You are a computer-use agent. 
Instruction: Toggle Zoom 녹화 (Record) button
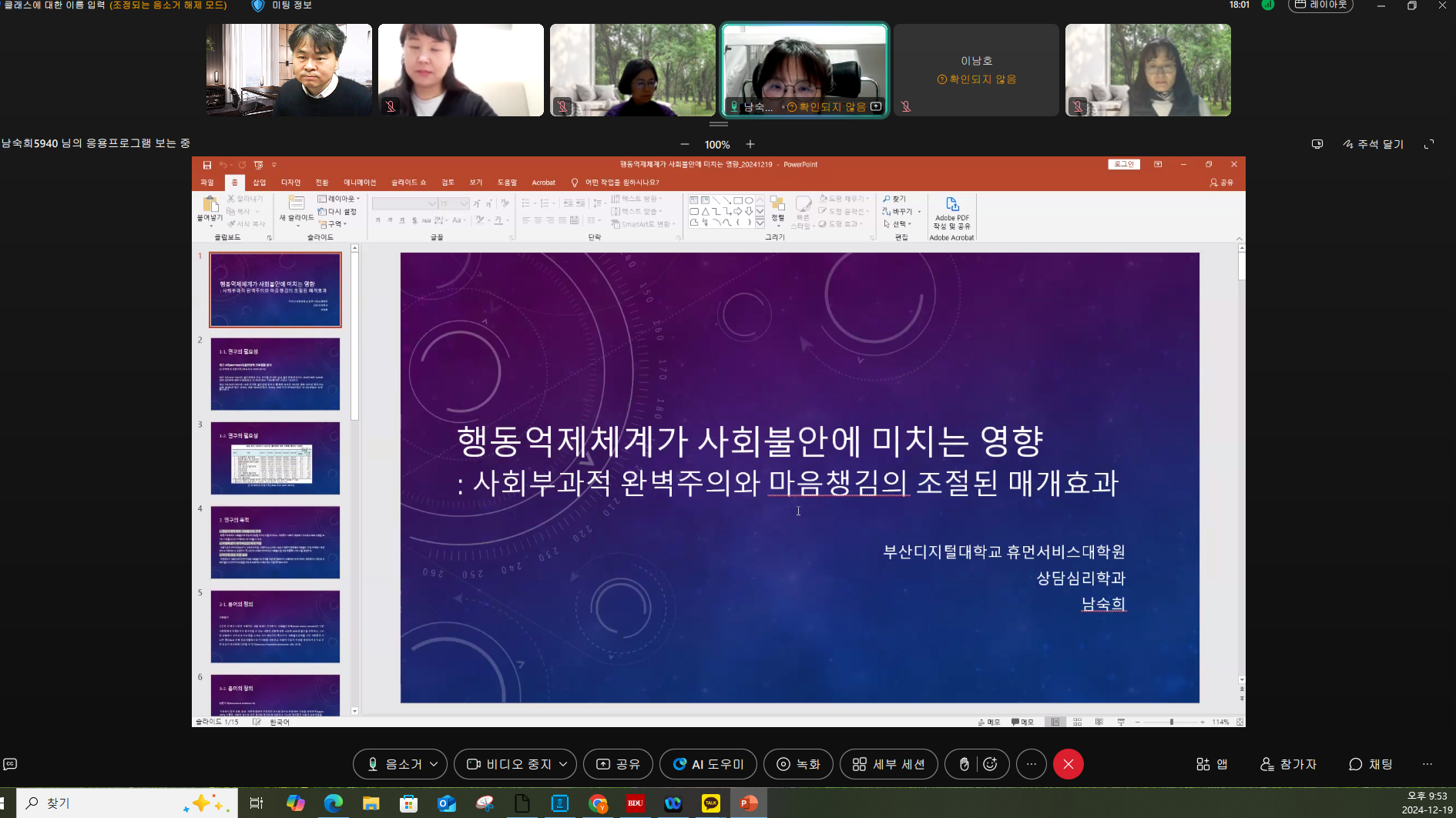coord(798,764)
